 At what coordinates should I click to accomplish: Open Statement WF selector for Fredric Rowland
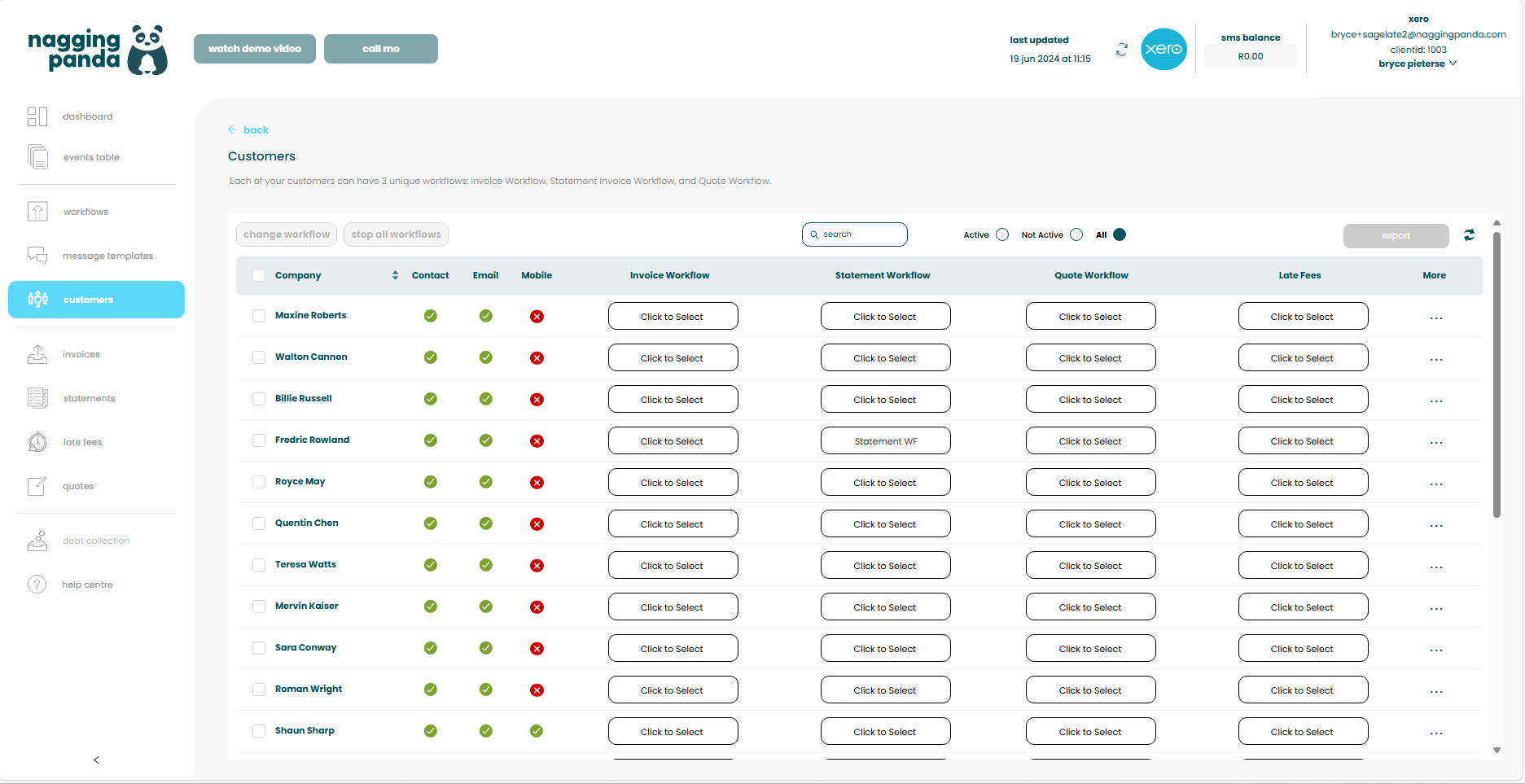[x=885, y=440]
